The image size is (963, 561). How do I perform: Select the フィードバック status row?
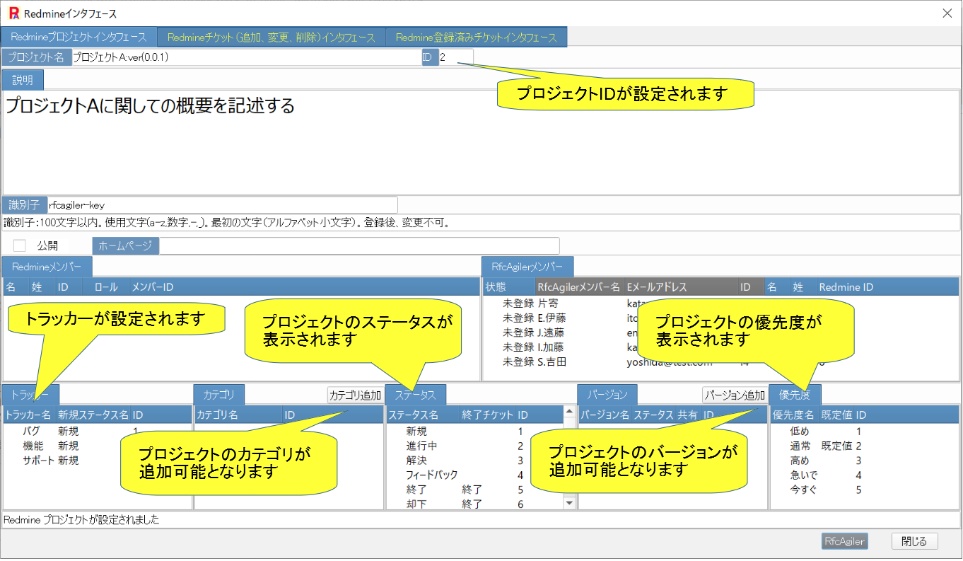click(474, 475)
